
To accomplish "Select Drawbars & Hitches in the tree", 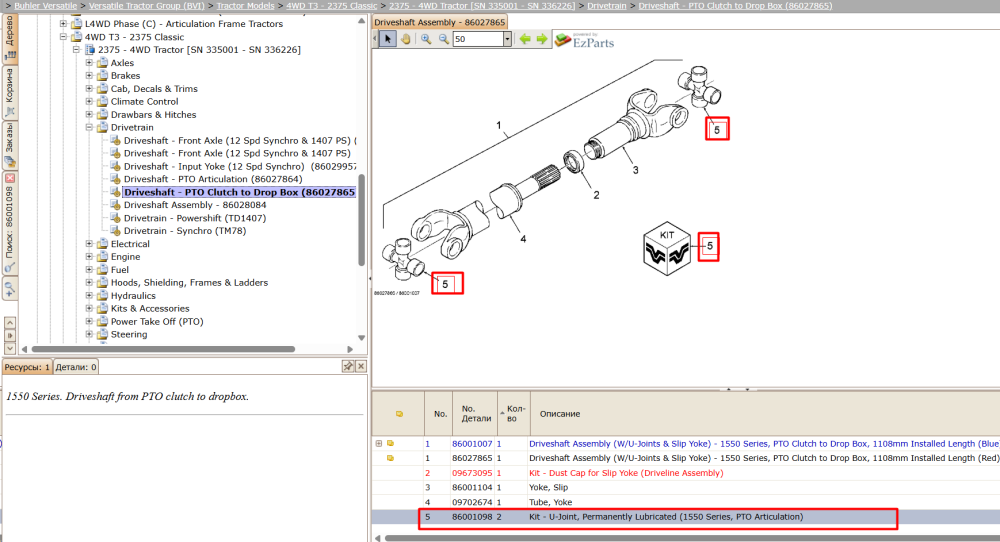I will 153,115.
